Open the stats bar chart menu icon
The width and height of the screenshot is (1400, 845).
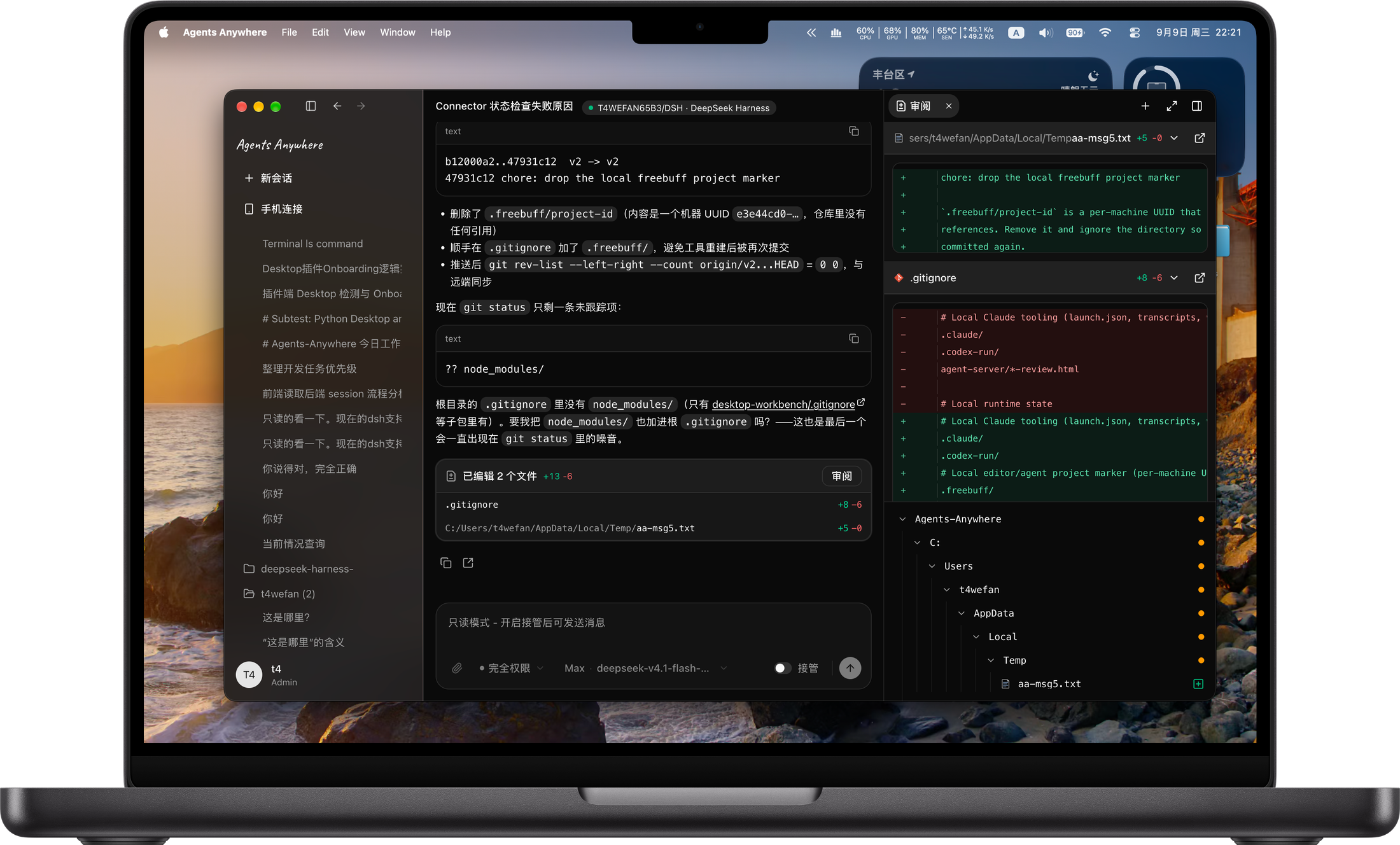coord(836,32)
